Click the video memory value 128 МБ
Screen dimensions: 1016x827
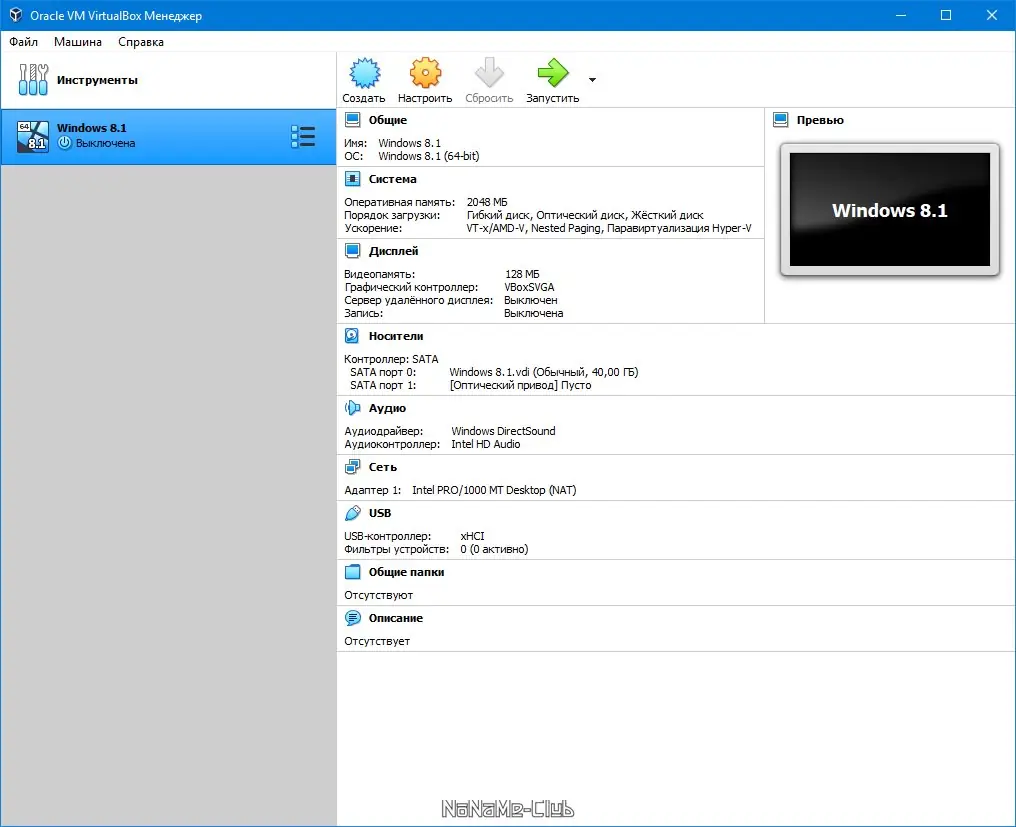pyautogui.click(x=522, y=274)
